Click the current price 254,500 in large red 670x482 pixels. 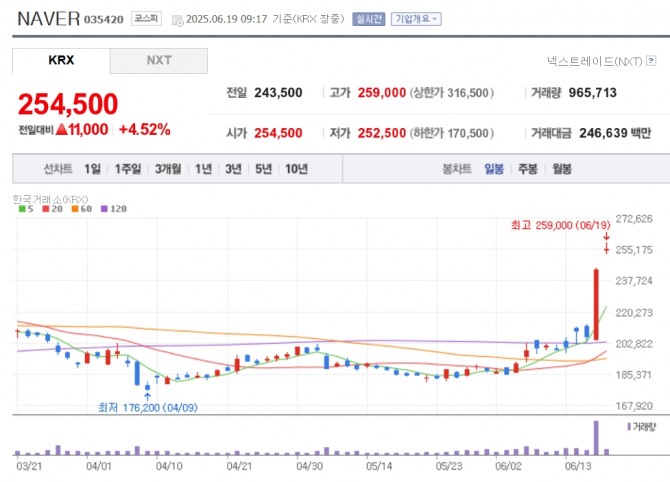click(x=68, y=104)
